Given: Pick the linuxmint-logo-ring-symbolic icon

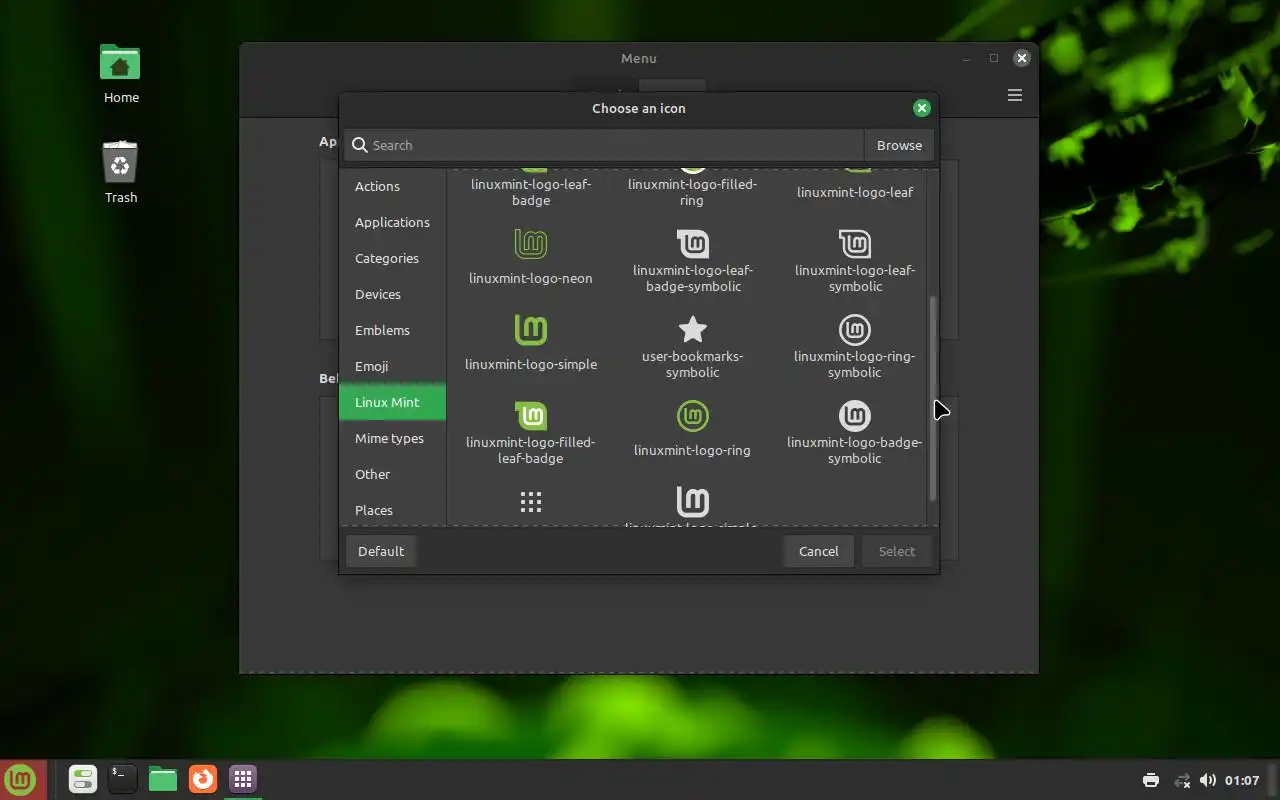Looking at the screenshot, I should point(855,329).
